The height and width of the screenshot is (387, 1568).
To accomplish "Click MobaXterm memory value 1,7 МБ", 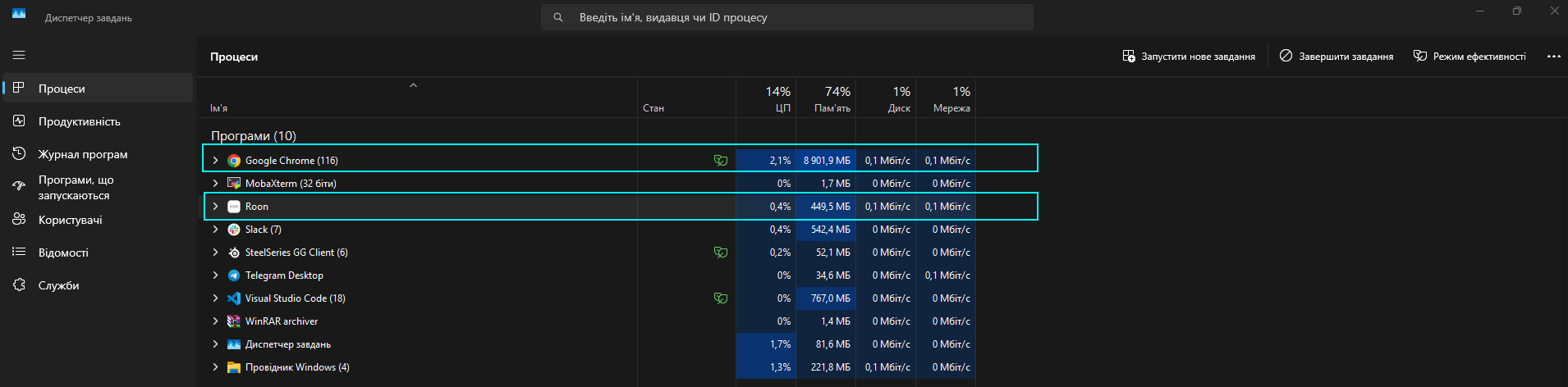I will [x=836, y=184].
